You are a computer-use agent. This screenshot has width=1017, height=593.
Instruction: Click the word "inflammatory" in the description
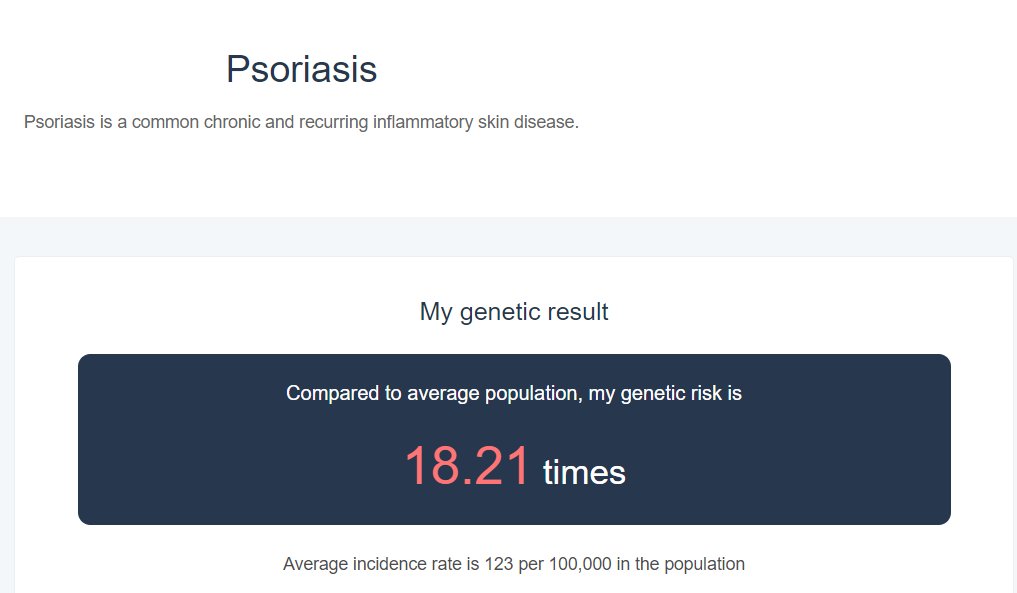tap(422, 122)
